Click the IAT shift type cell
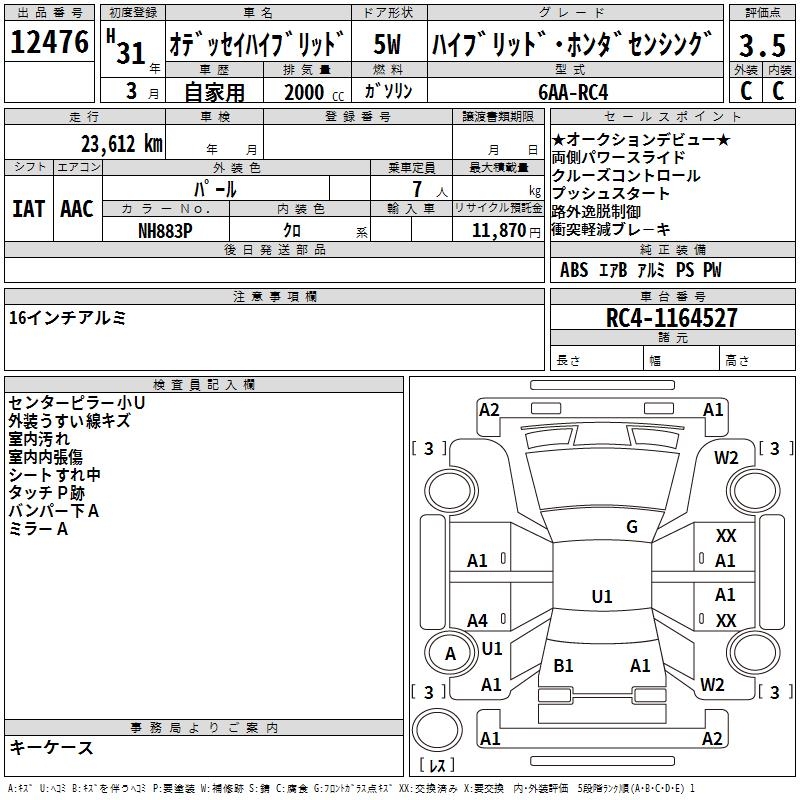Viewport: 800px width, 800px height. [x=29, y=208]
